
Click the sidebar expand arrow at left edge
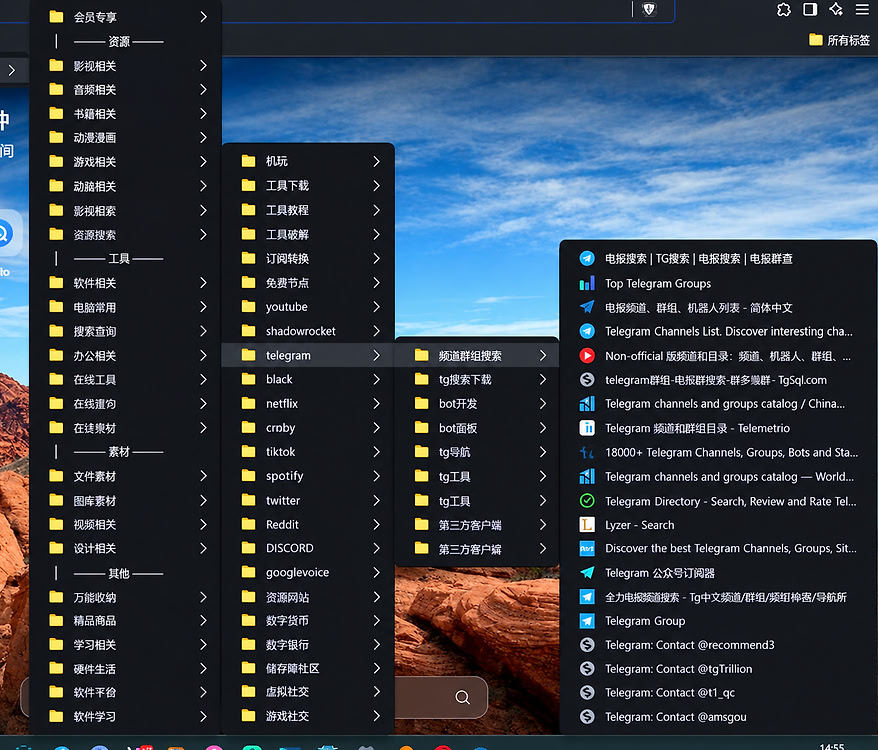click(x=11, y=71)
